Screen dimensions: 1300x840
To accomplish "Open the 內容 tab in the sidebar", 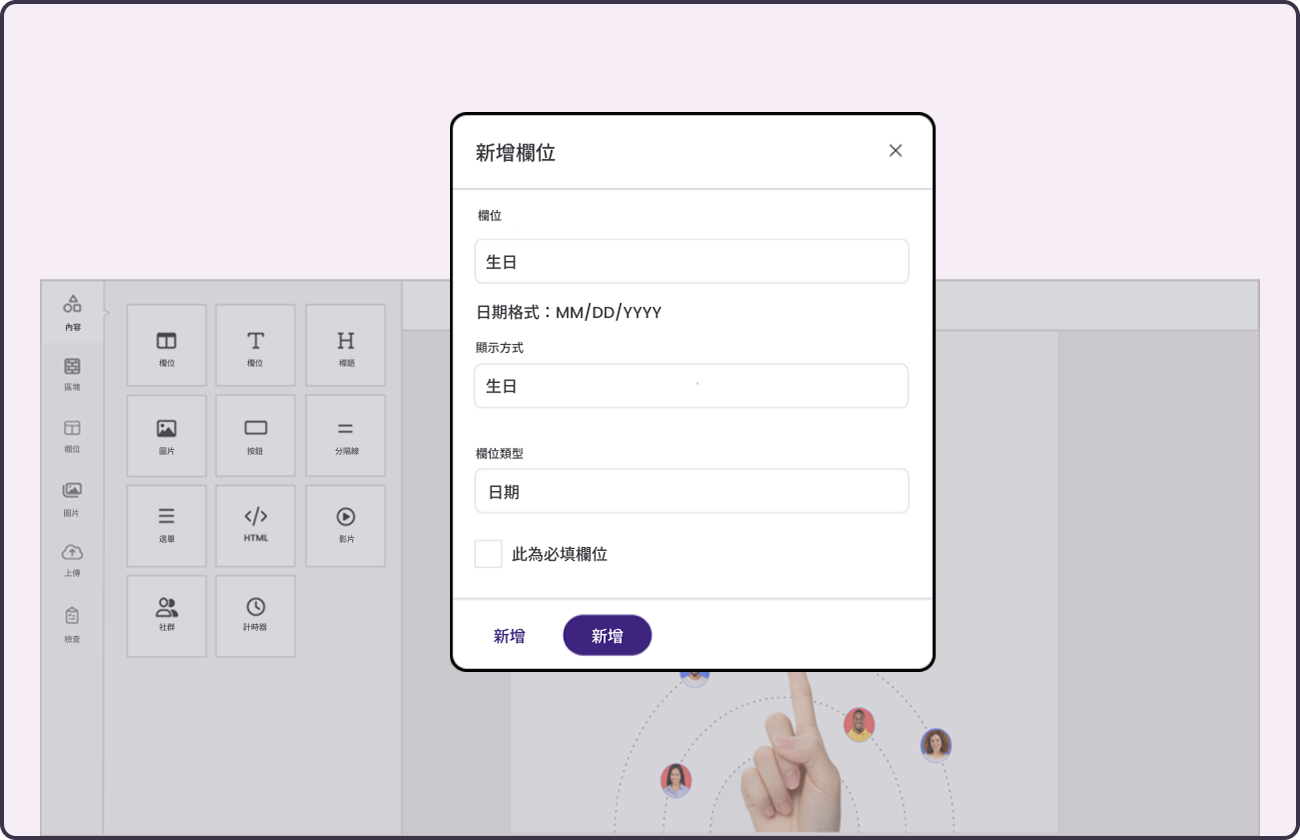I will 72,312.
